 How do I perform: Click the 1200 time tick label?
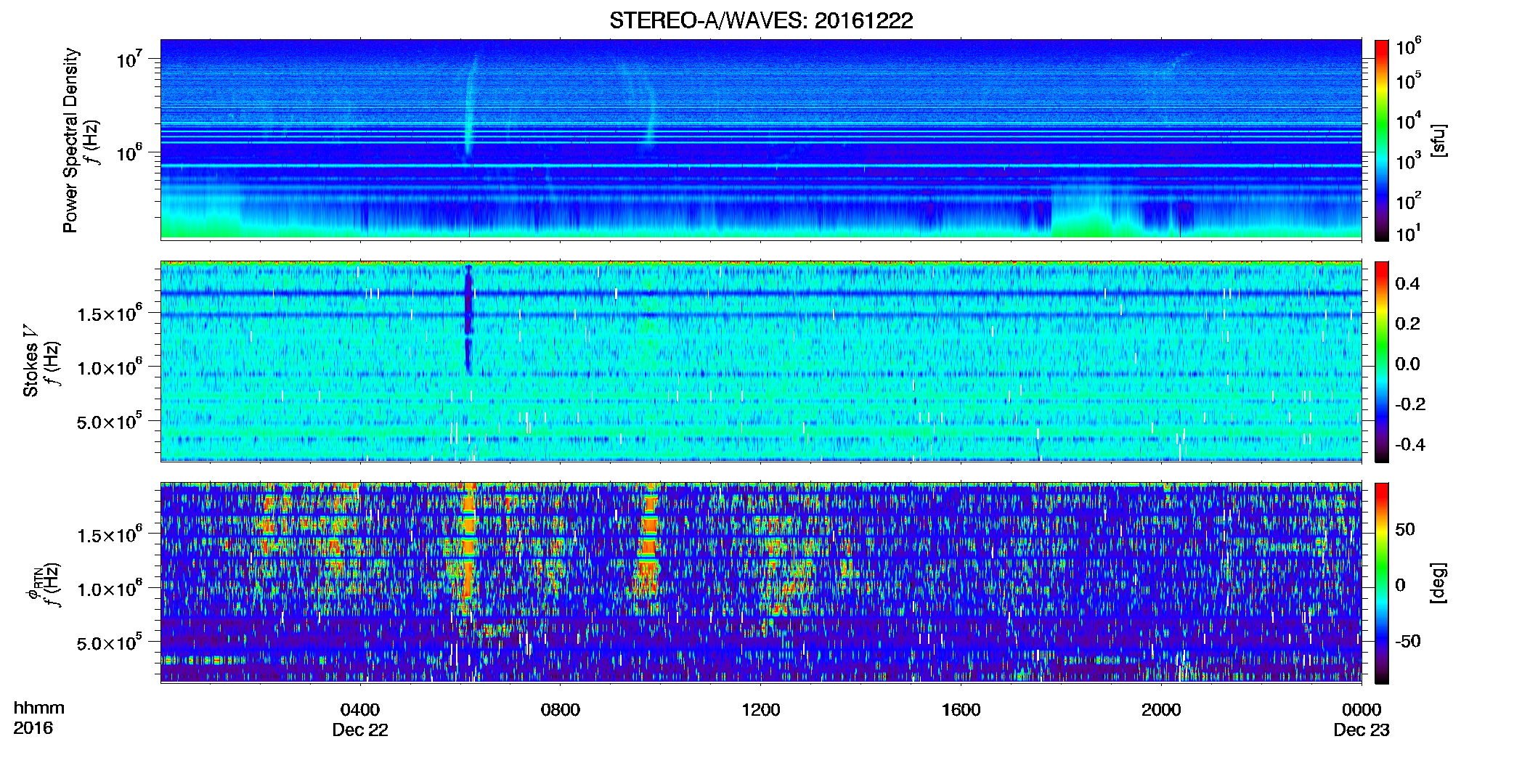[x=761, y=709]
